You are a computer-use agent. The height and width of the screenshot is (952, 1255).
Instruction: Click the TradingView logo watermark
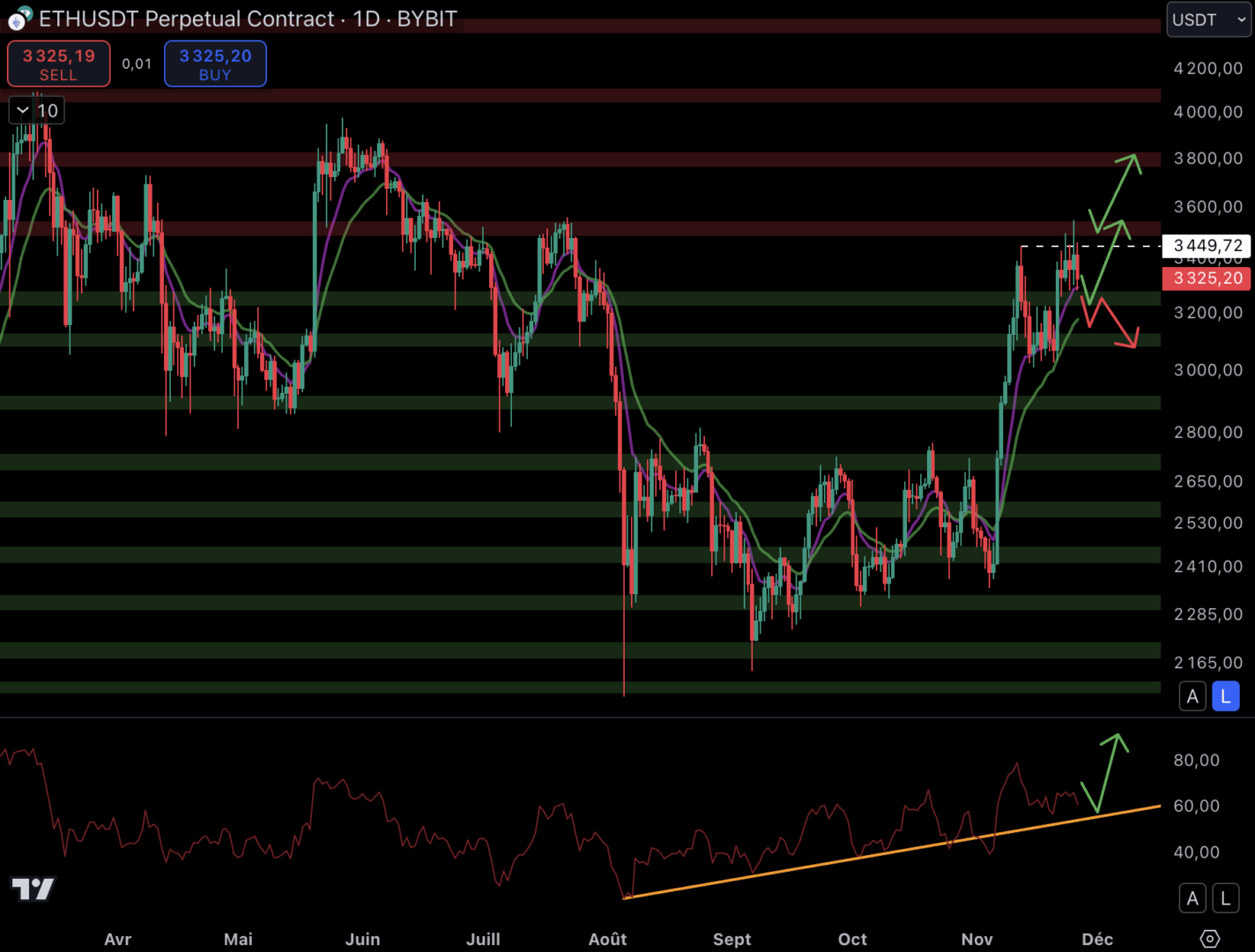pyautogui.click(x=33, y=889)
